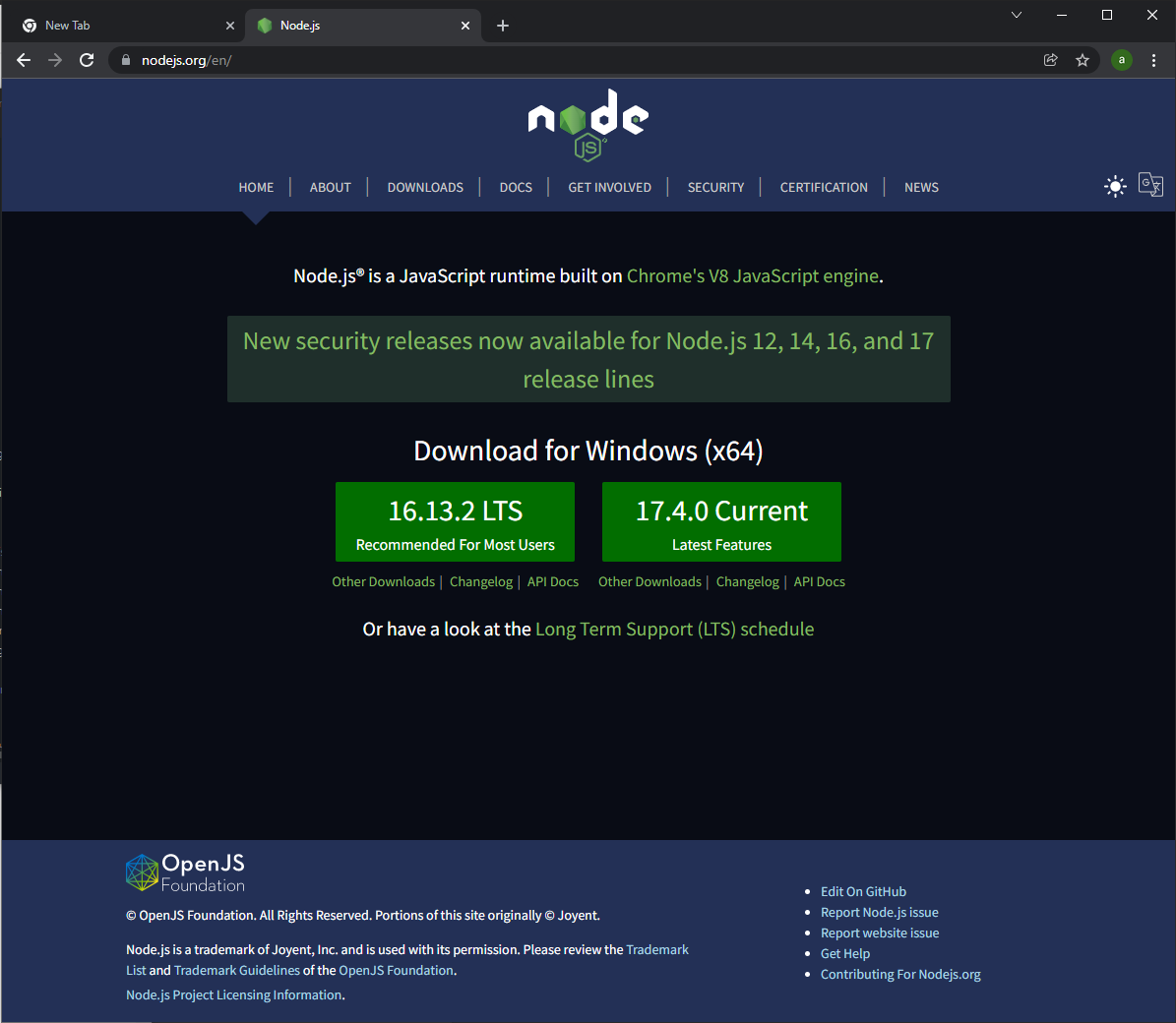Image resolution: width=1176 pixels, height=1023 pixels.
Task: Open API Docs under LTS
Action: coord(553,581)
